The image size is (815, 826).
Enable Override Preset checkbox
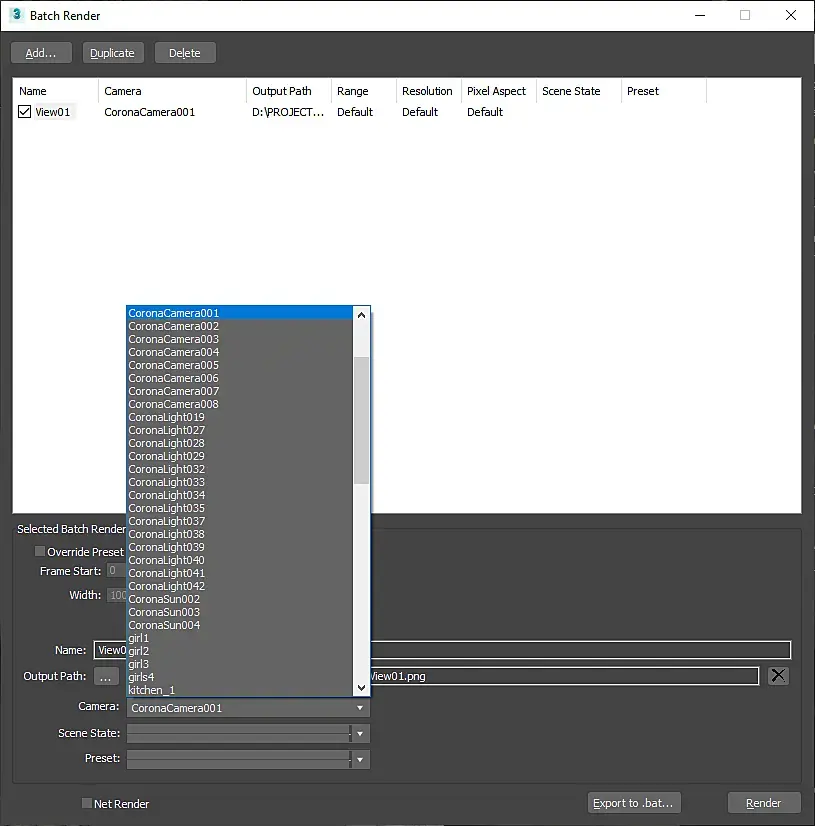click(x=40, y=551)
